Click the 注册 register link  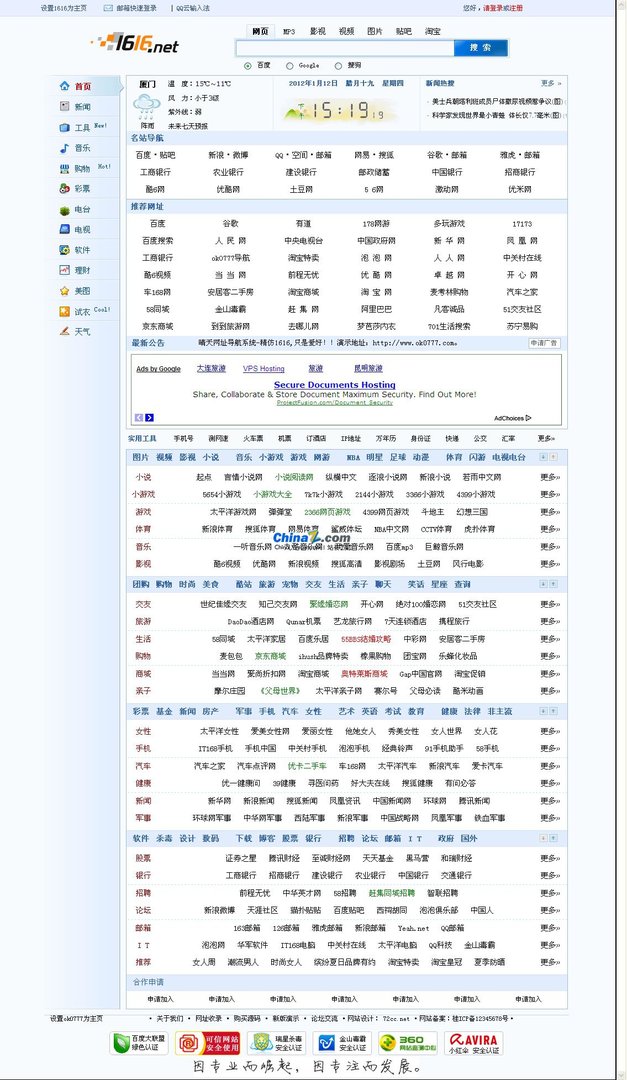(515, 8)
